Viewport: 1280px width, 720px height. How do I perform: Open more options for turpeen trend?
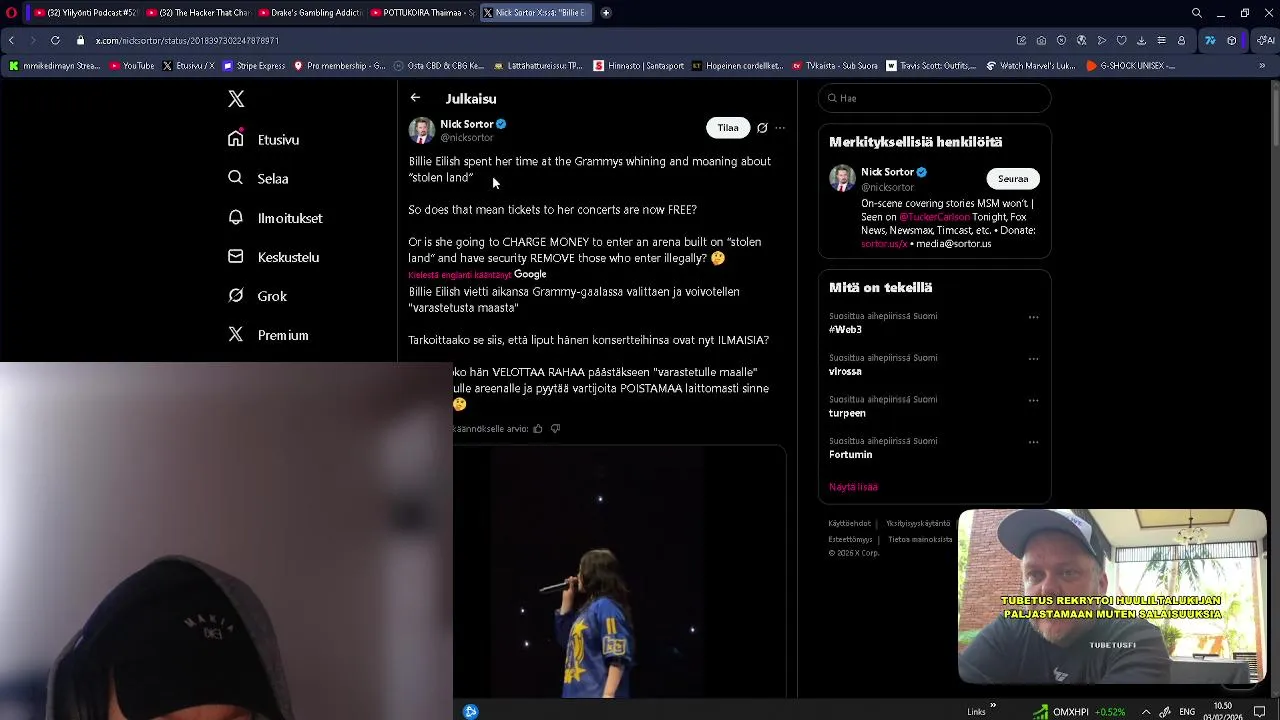pos(1033,401)
